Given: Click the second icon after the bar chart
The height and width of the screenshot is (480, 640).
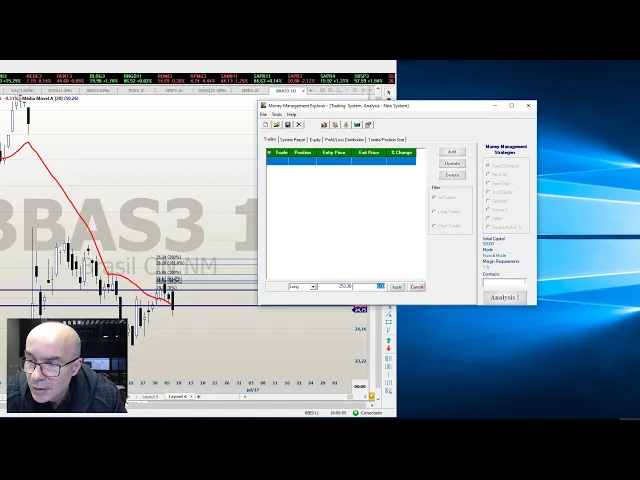Looking at the screenshot, I should (335, 125).
